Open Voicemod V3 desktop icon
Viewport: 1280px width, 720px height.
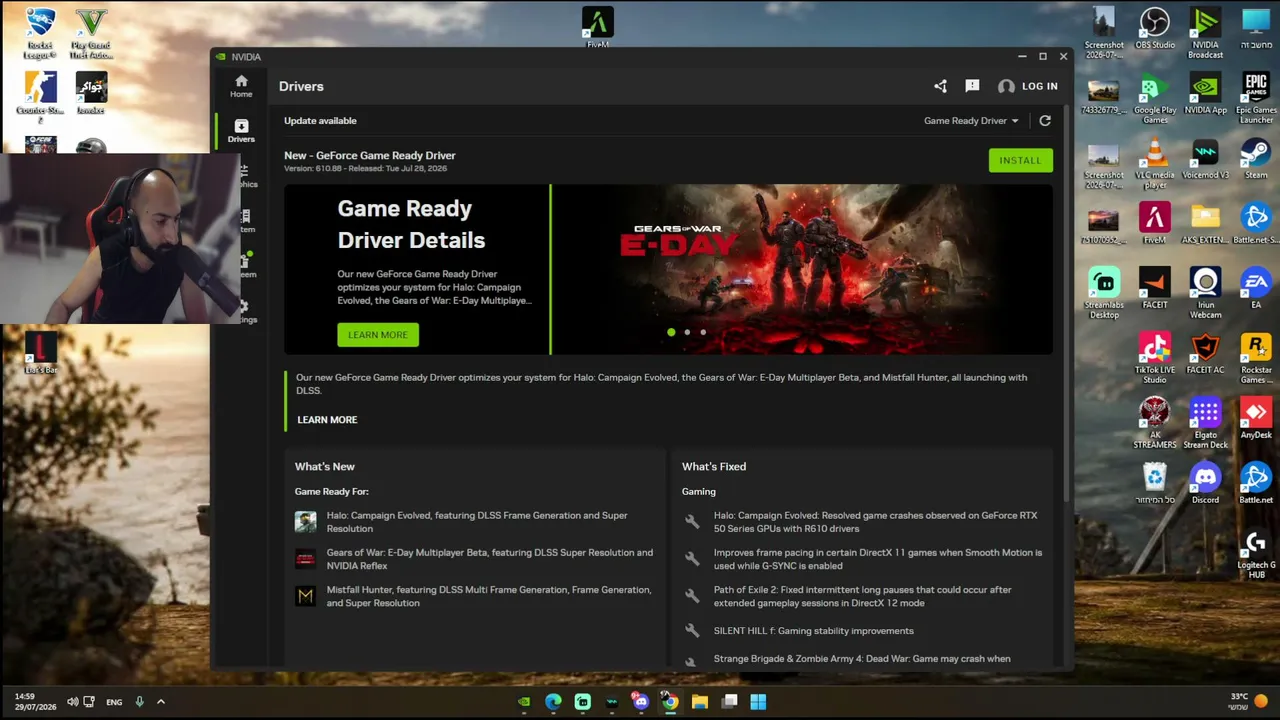coord(1205,159)
